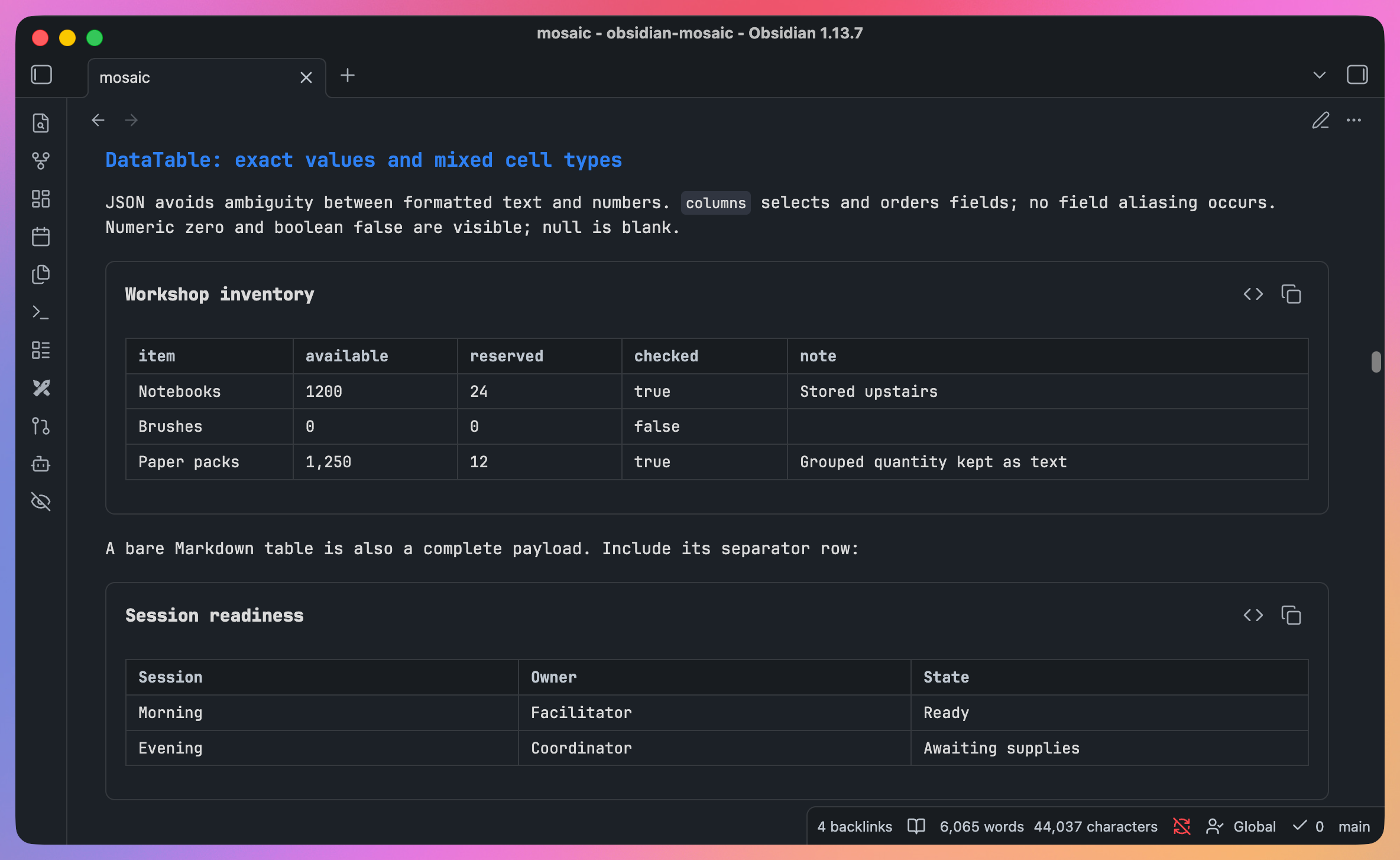Screen dimensions: 1400x860
Task: Click the Facilitator owner cell
Action: click(714, 713)
